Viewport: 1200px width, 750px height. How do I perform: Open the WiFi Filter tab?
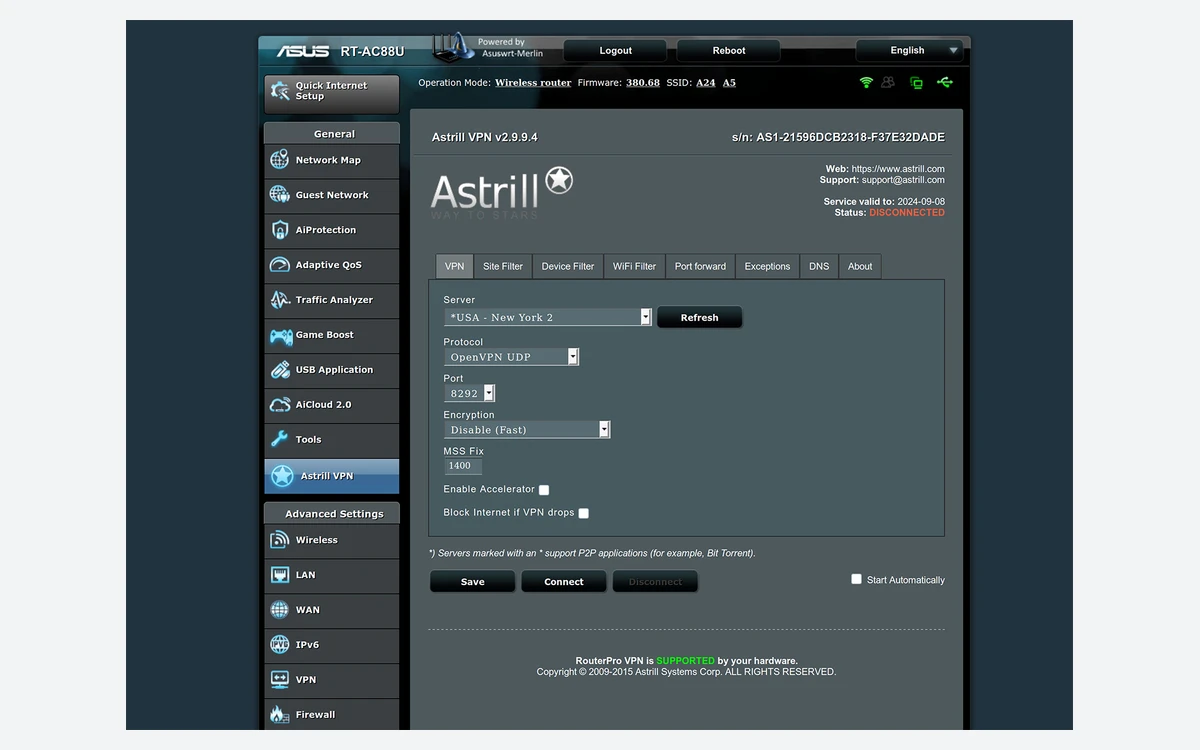click(x=634, y=266)
